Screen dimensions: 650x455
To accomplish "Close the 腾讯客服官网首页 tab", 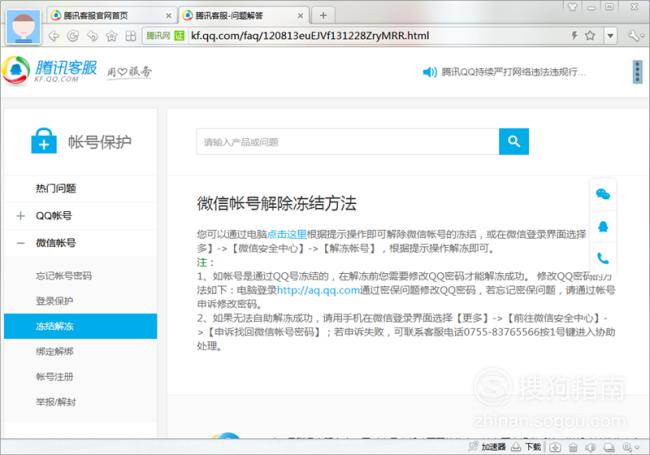I will tap(169, 16).
